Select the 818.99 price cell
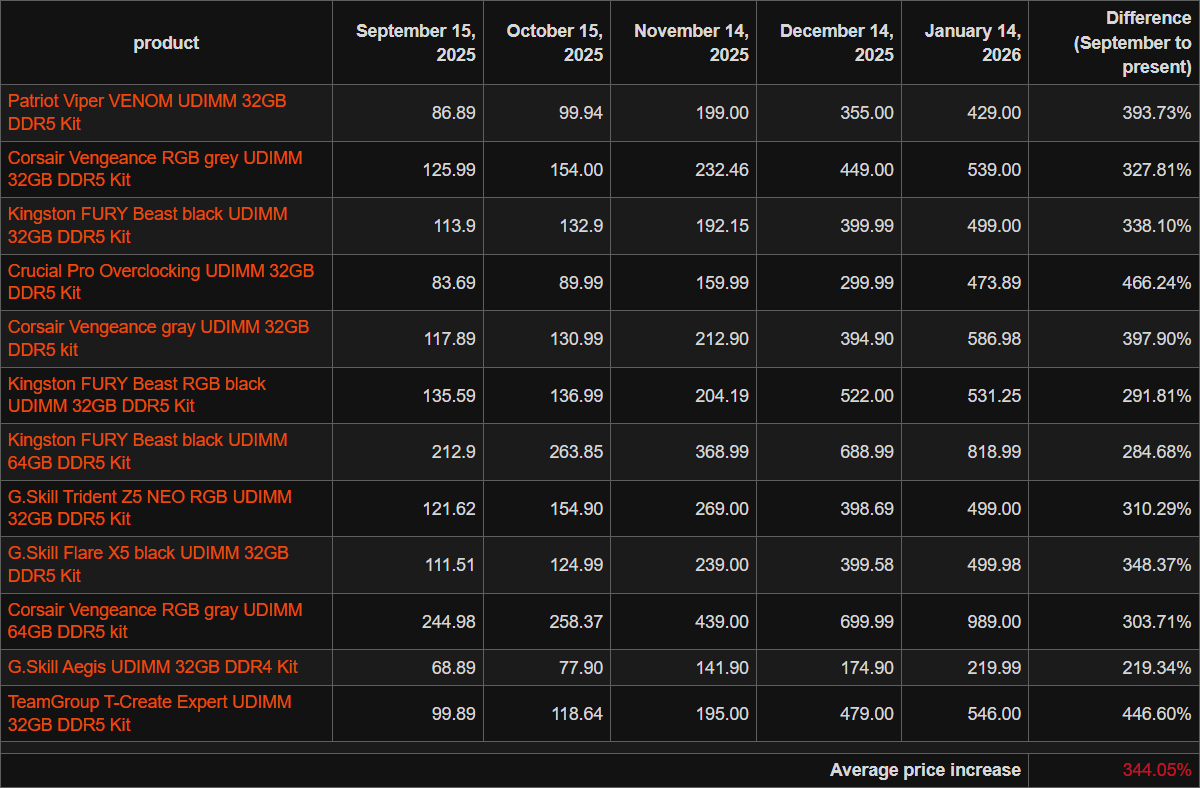 click(x=965, y=452)
